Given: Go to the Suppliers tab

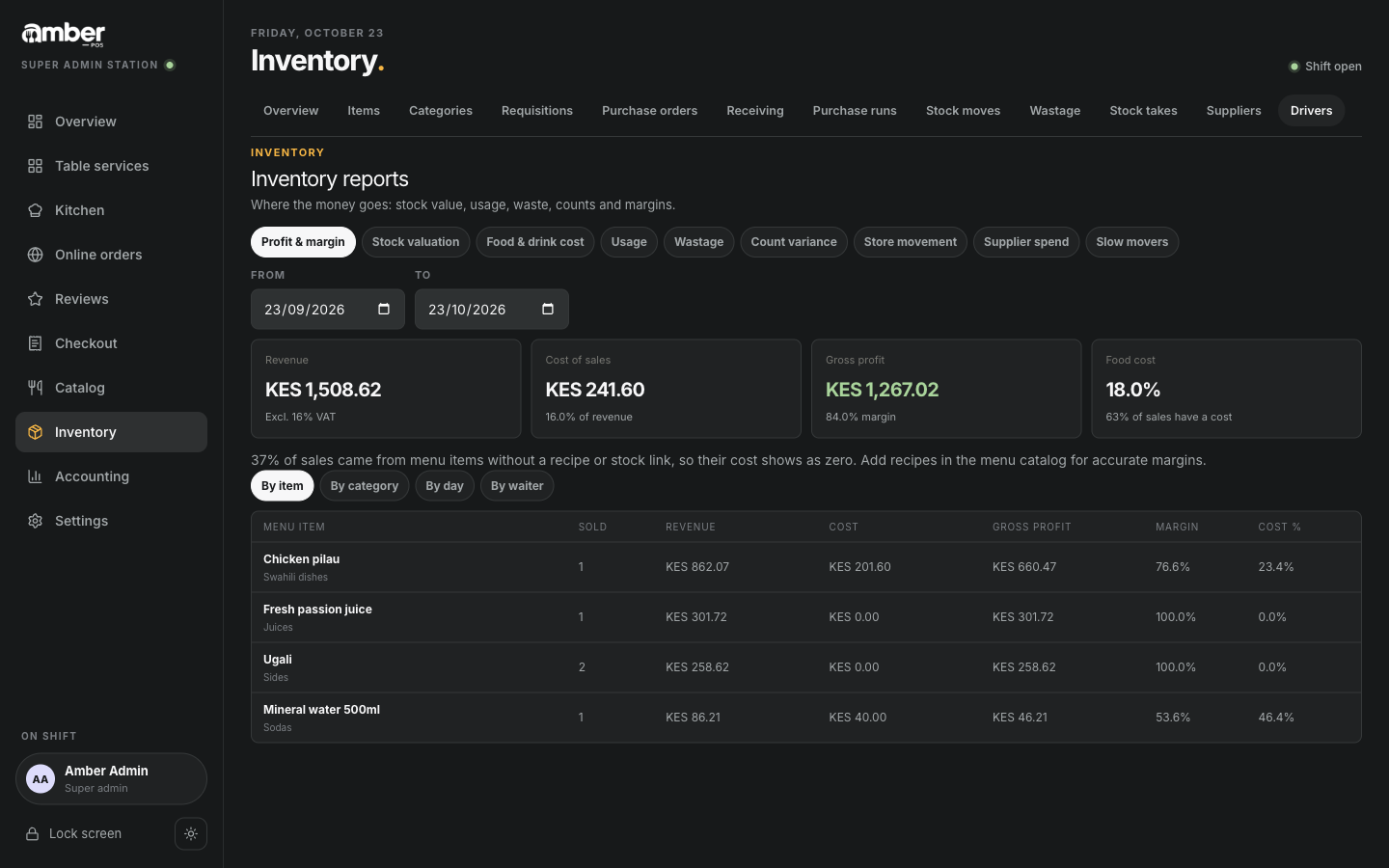Looking at the screenshot, I should 1234,111.
